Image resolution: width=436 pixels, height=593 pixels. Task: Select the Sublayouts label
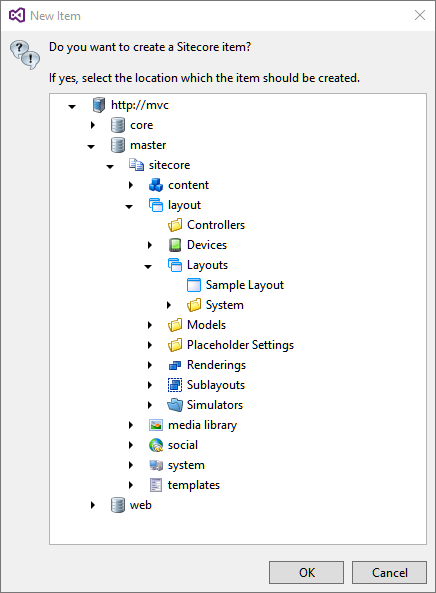[216, 385]
